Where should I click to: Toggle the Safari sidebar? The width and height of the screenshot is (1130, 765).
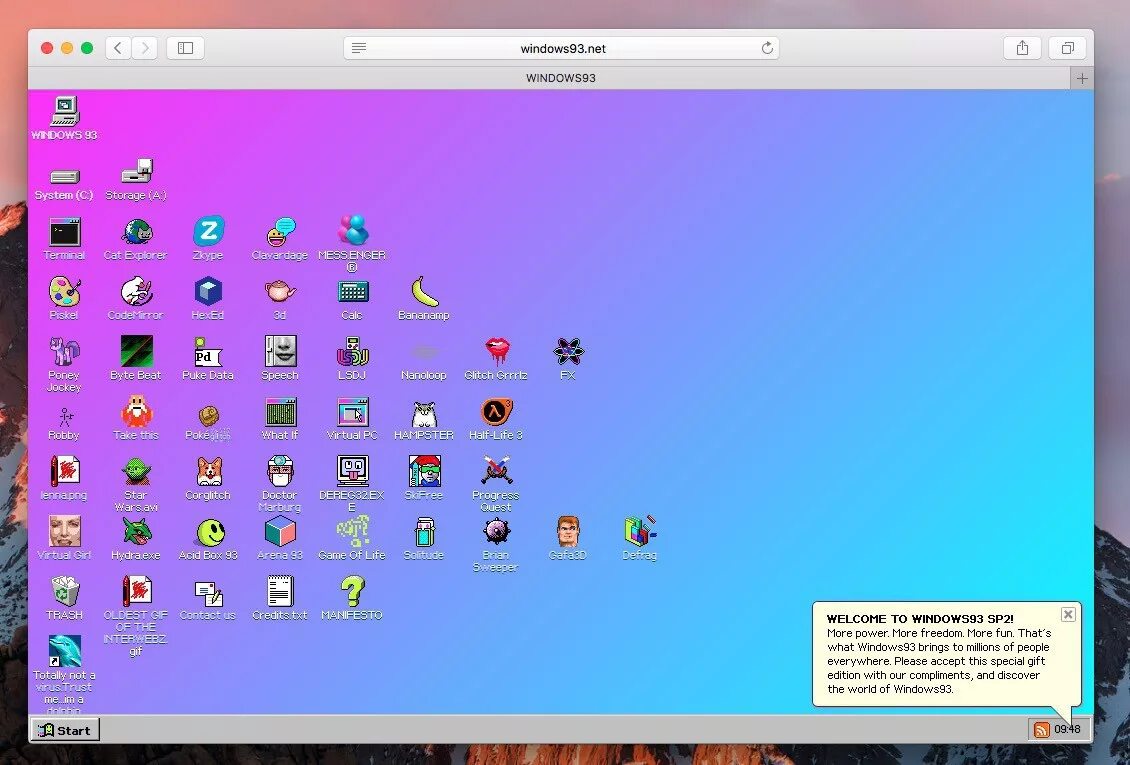point(185,48)
